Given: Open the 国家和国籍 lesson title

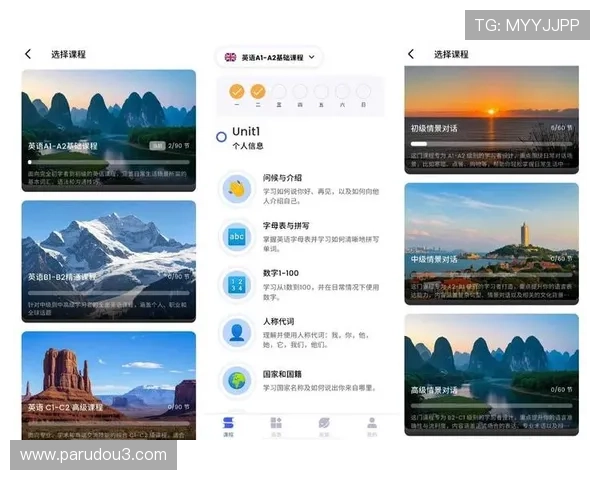Looking at the screenshot, I should click(282, 374).
